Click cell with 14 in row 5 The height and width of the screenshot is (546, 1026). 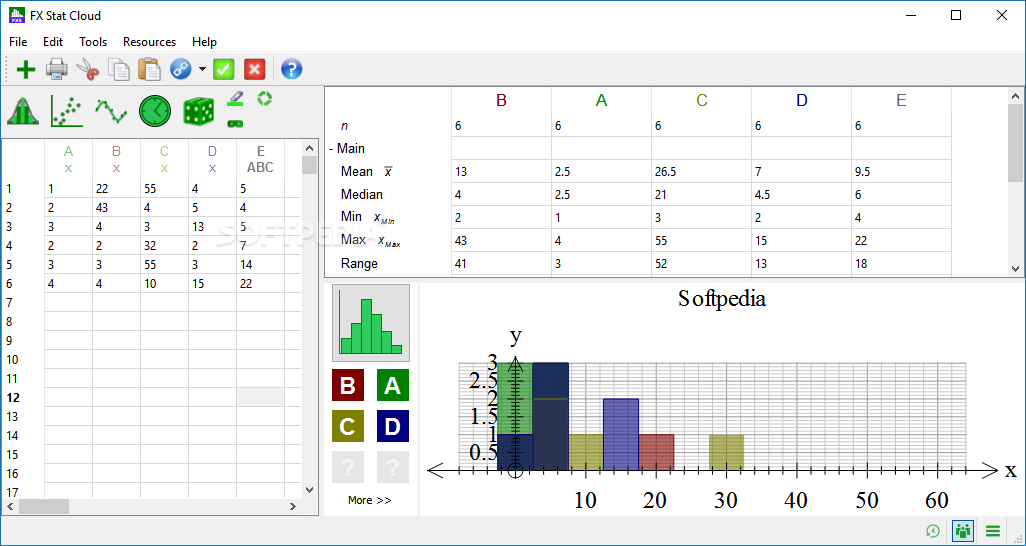pos(260,264)
